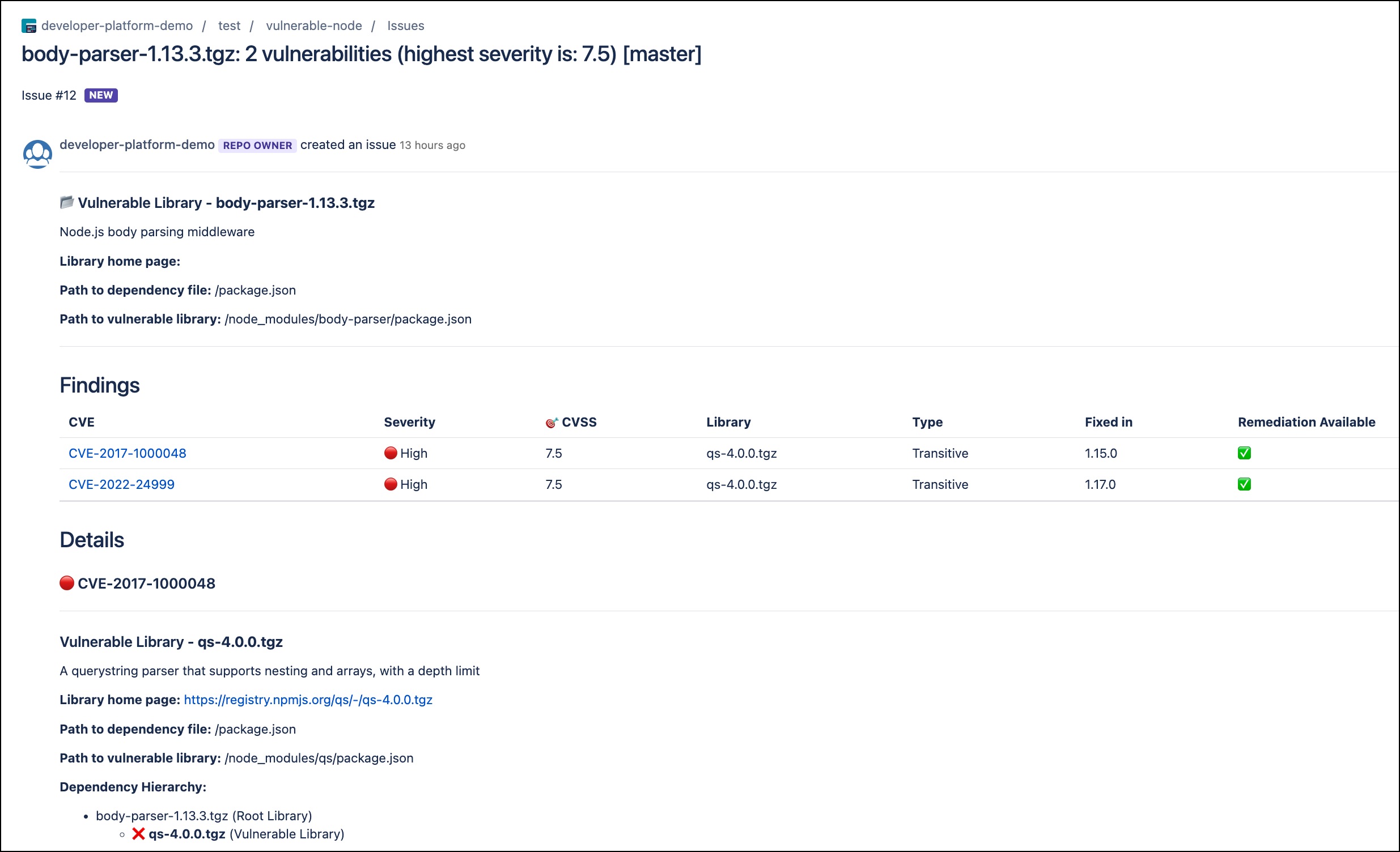The height and width of the screenshot is (852, 1400).
Task: Open developer-platform-demo author name
Action: [x=137, y=145]
